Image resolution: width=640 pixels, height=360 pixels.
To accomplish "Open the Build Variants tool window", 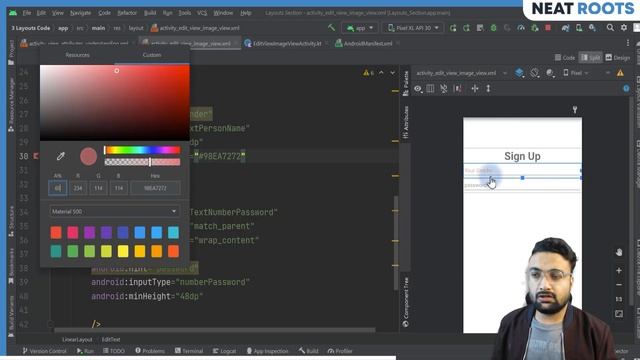I will pos(11,316).
